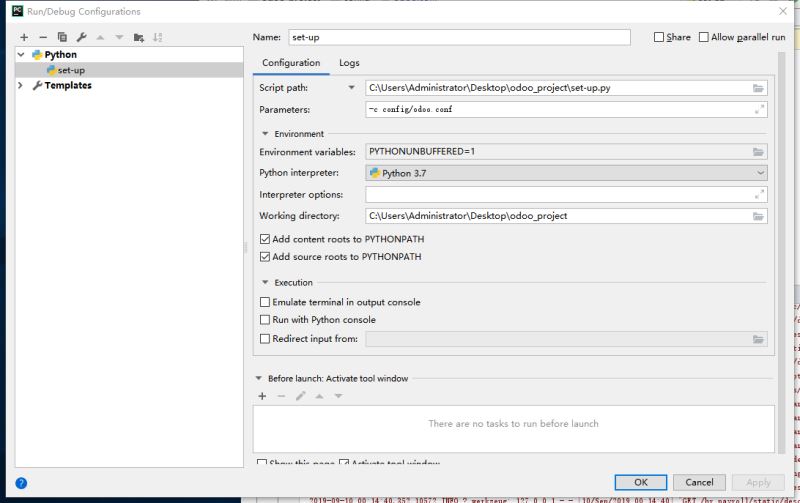Collapse the Execution section
Image resolution: width=800 pixels, height=503 pixels.
(x=265, y=282)
